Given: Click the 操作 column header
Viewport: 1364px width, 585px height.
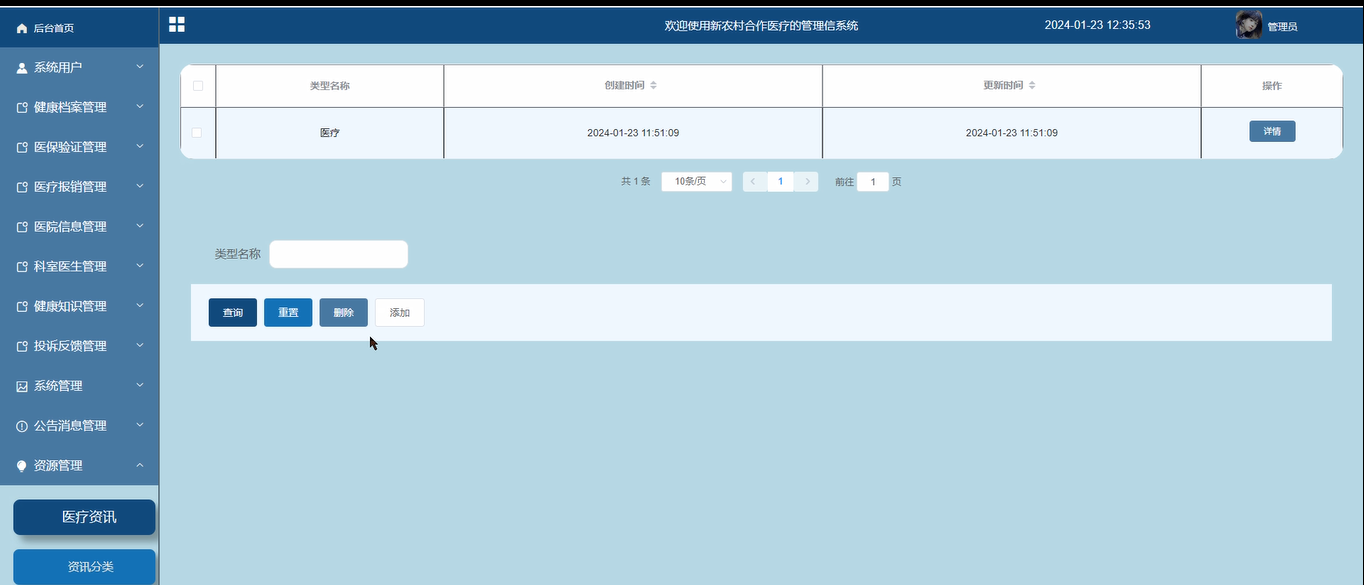Looking at the screenshot, I should click(x=1272, y=86).
